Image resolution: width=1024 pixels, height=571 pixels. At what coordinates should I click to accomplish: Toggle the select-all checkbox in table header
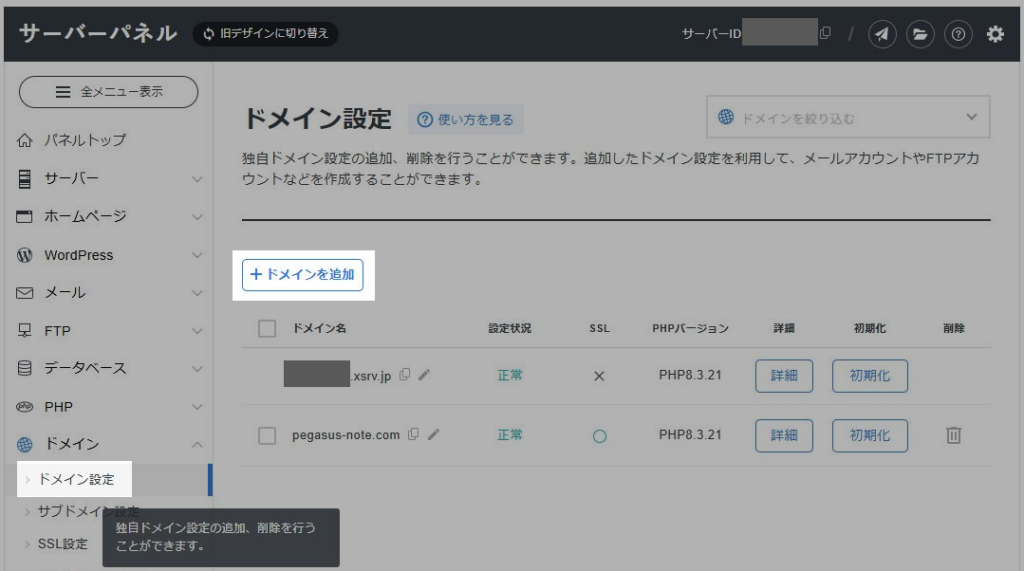[267, 328]
